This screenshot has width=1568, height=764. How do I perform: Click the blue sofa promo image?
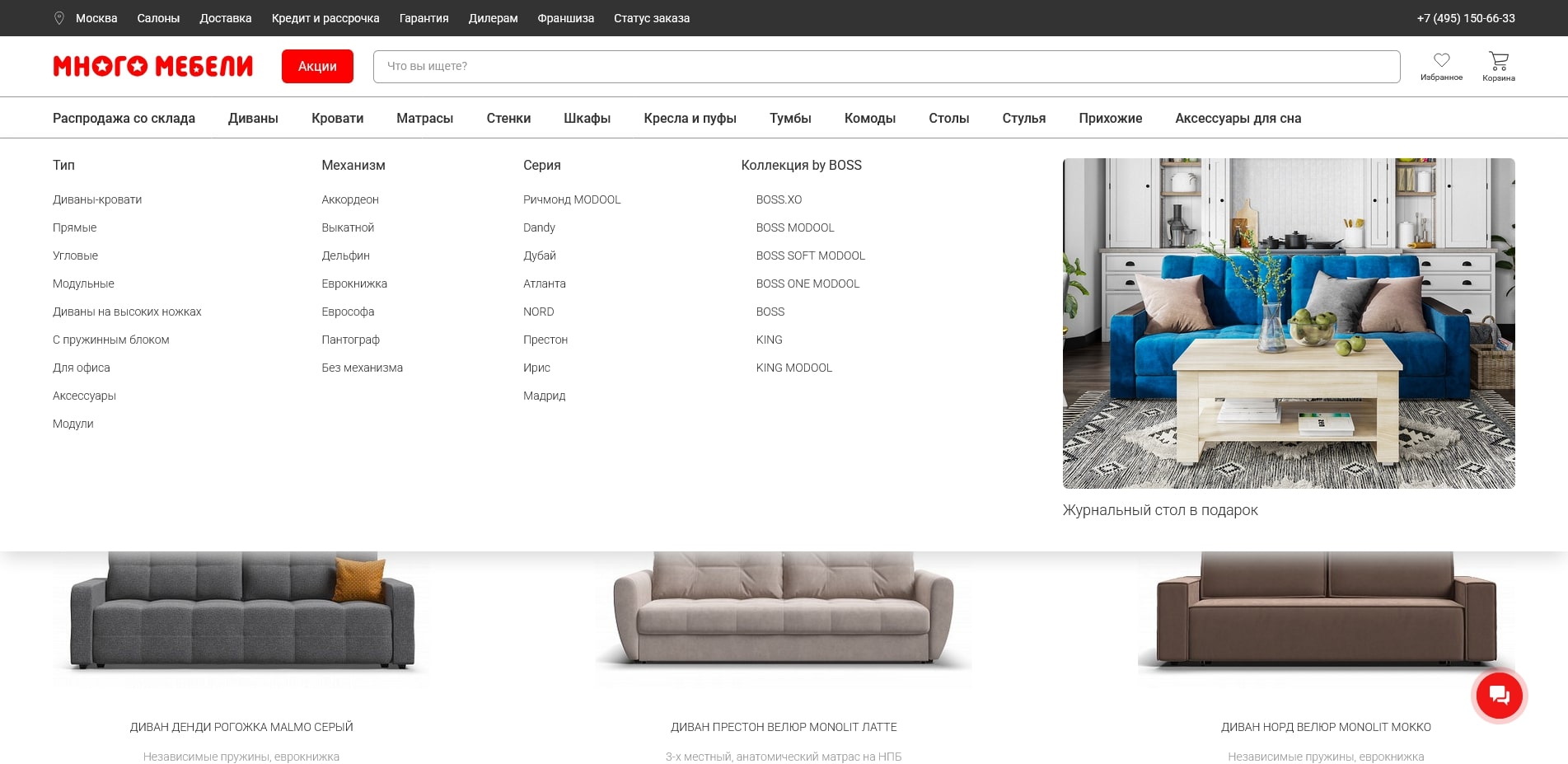1288,323
